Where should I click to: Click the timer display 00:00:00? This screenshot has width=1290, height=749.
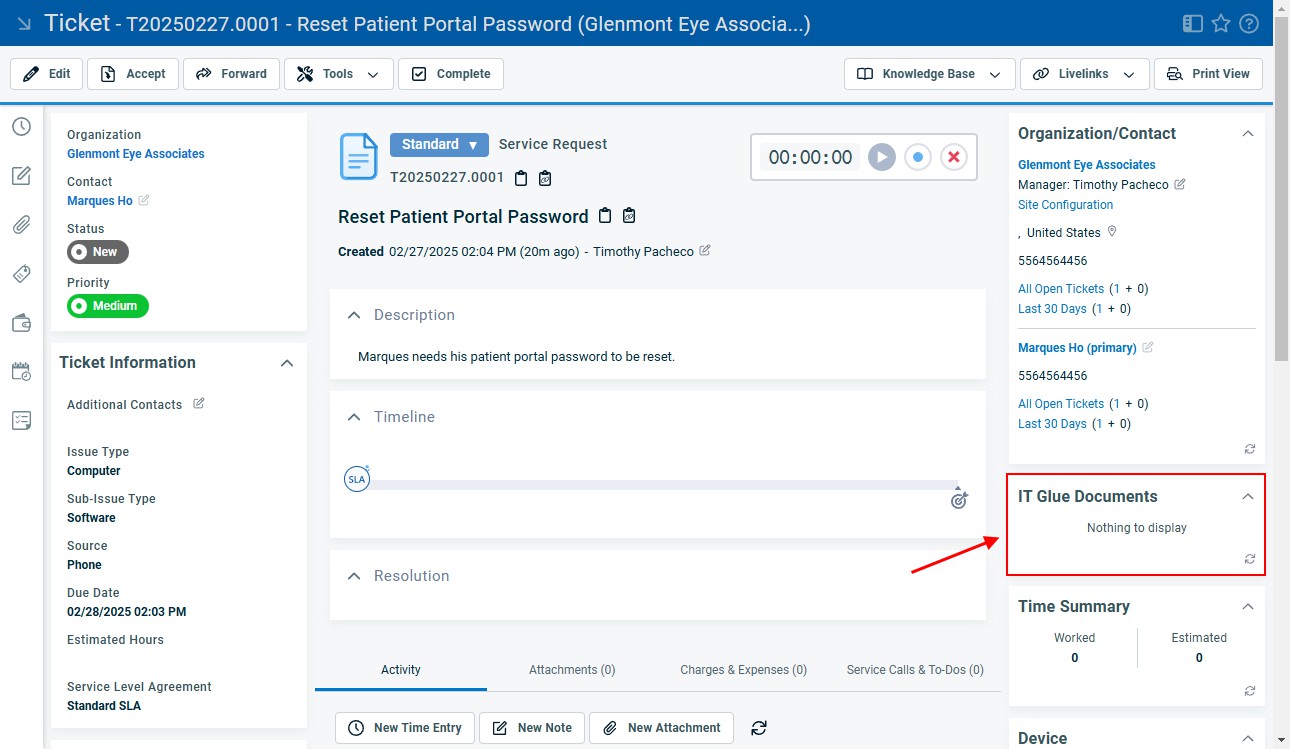pos(810,157)
